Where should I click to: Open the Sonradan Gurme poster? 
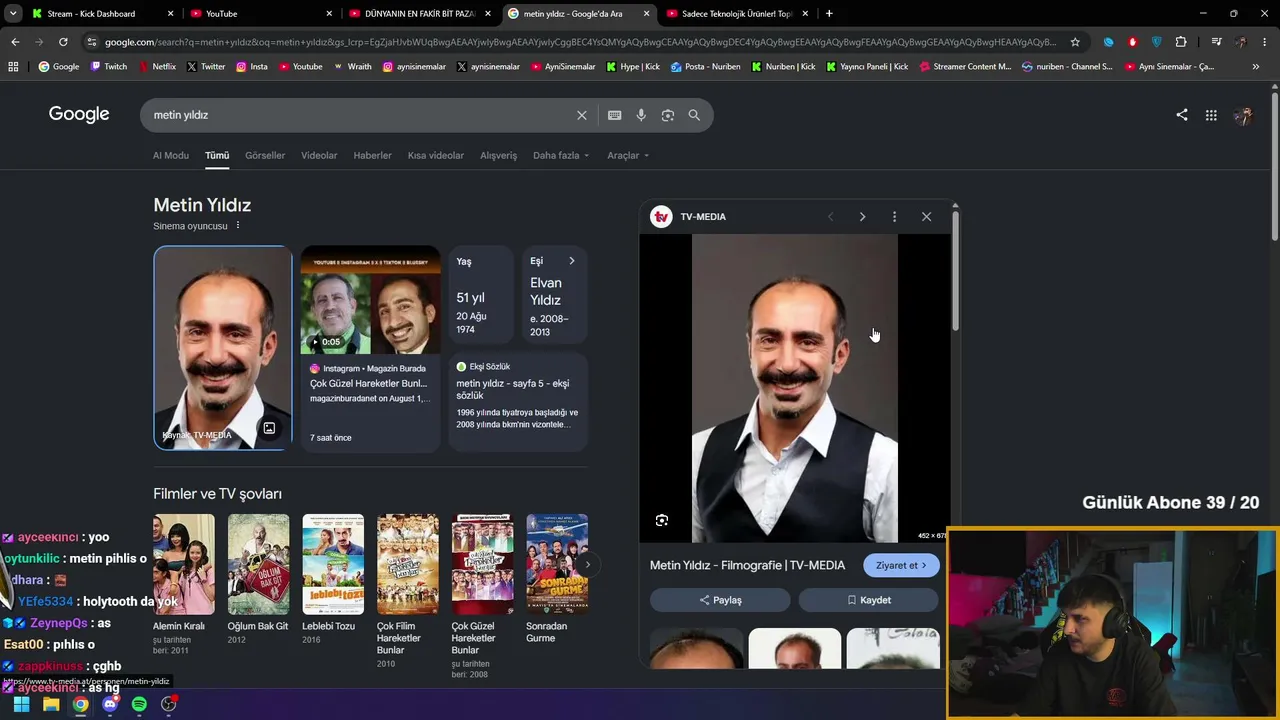[557, 565]
